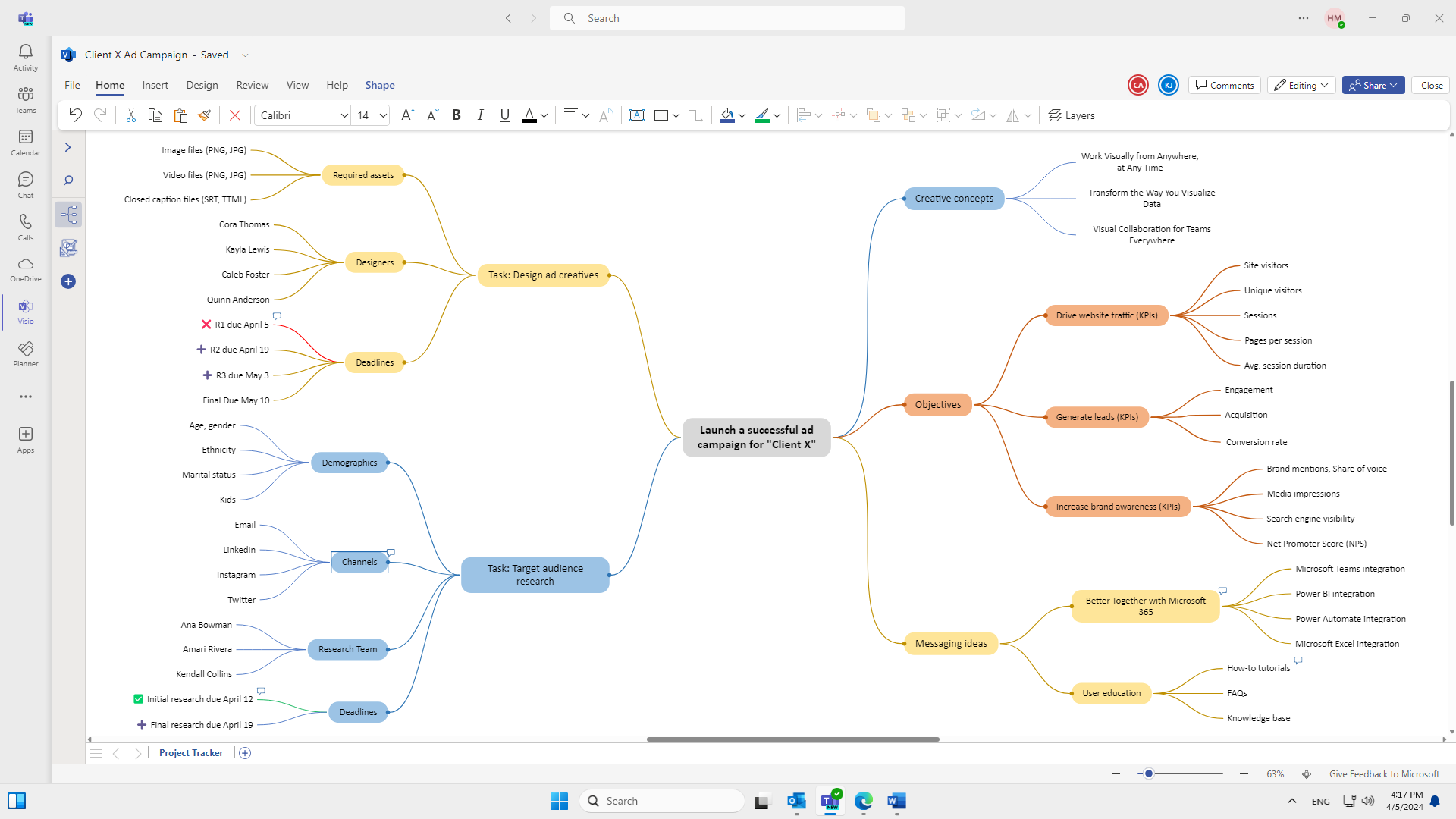Image resolution: width=1456 pixels, height=819 pixels.
Task: Toggle Italic formatting
Action: [480, 115]
